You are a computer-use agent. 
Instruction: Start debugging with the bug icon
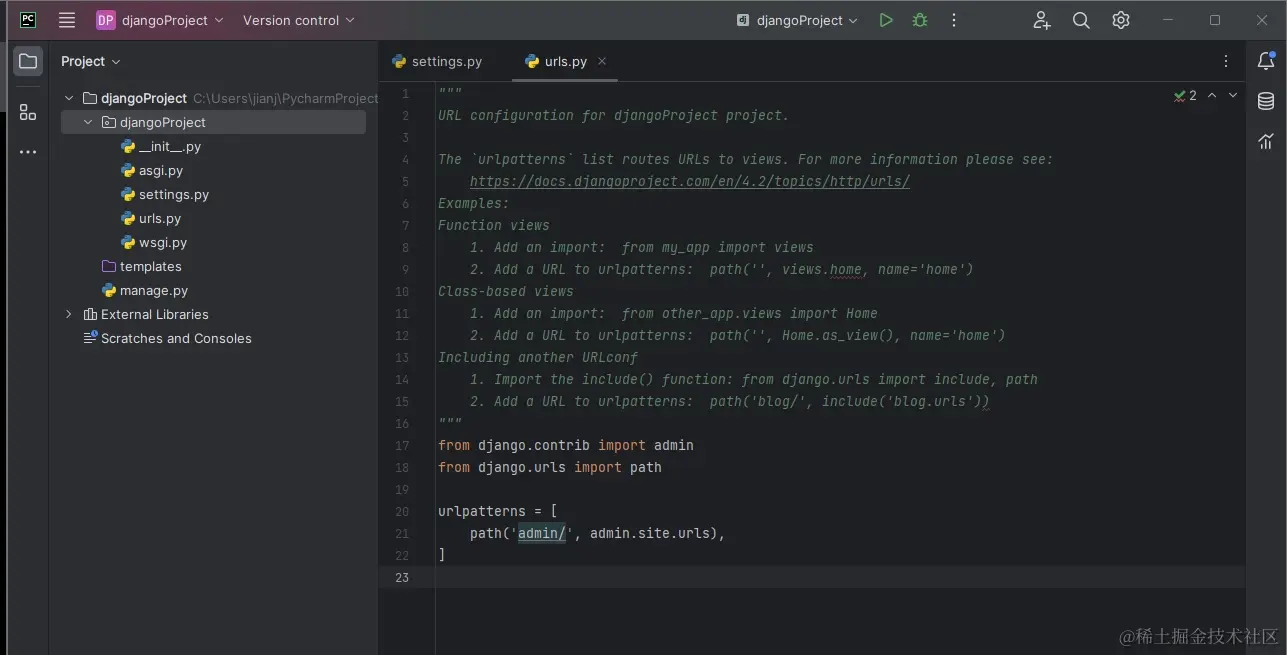click(920, 20)
